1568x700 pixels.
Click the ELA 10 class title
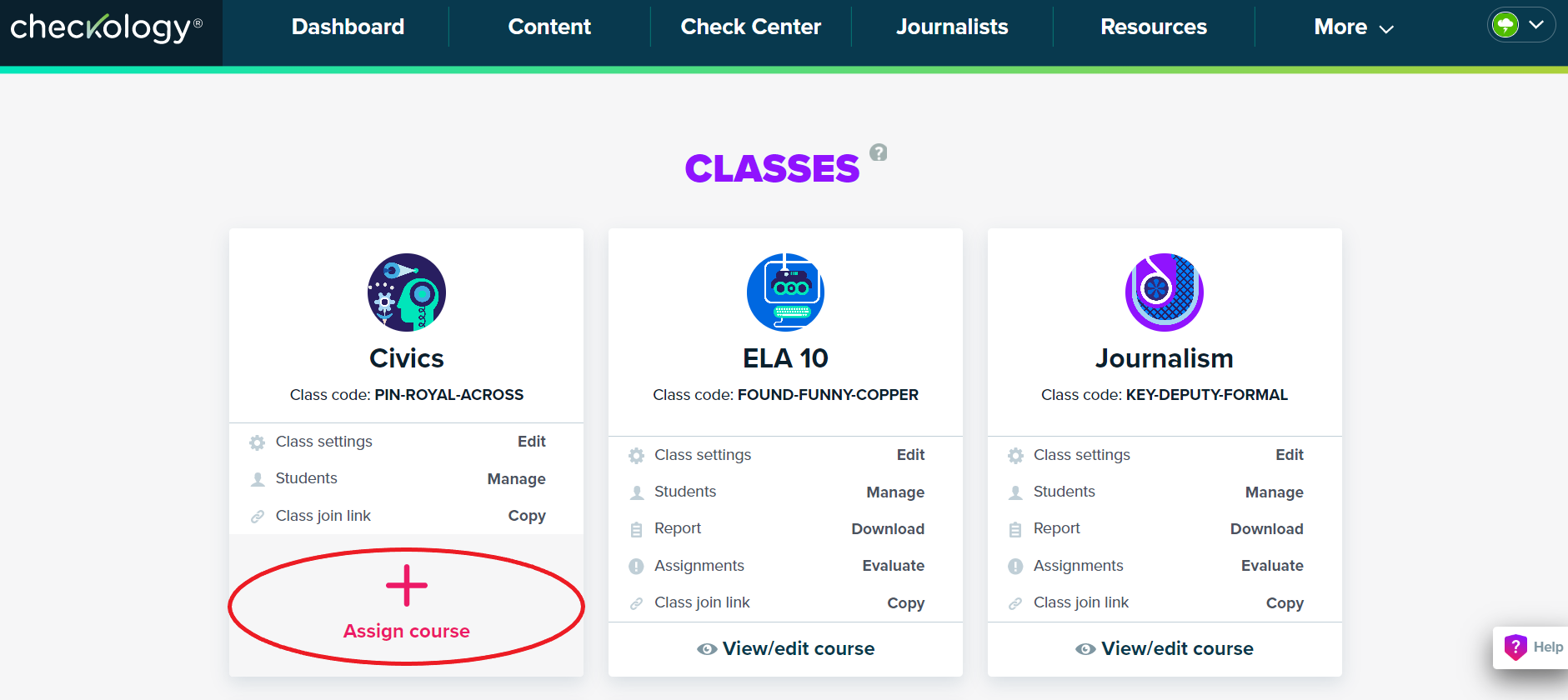(785, 358)
